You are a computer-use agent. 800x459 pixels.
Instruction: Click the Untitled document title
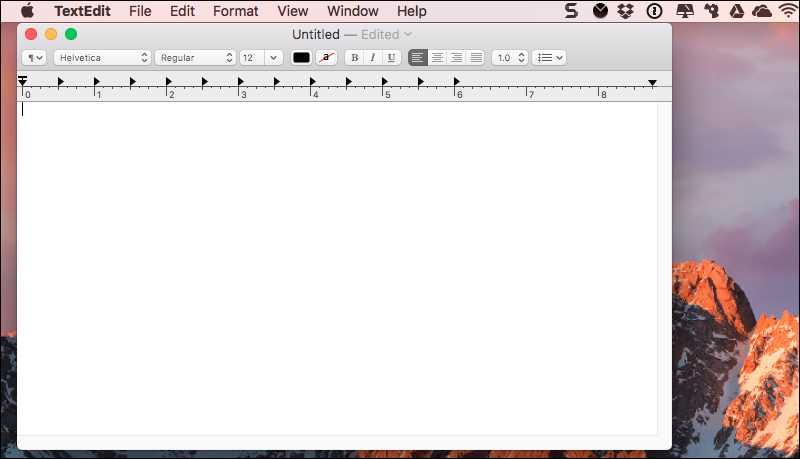coord(315,34)
